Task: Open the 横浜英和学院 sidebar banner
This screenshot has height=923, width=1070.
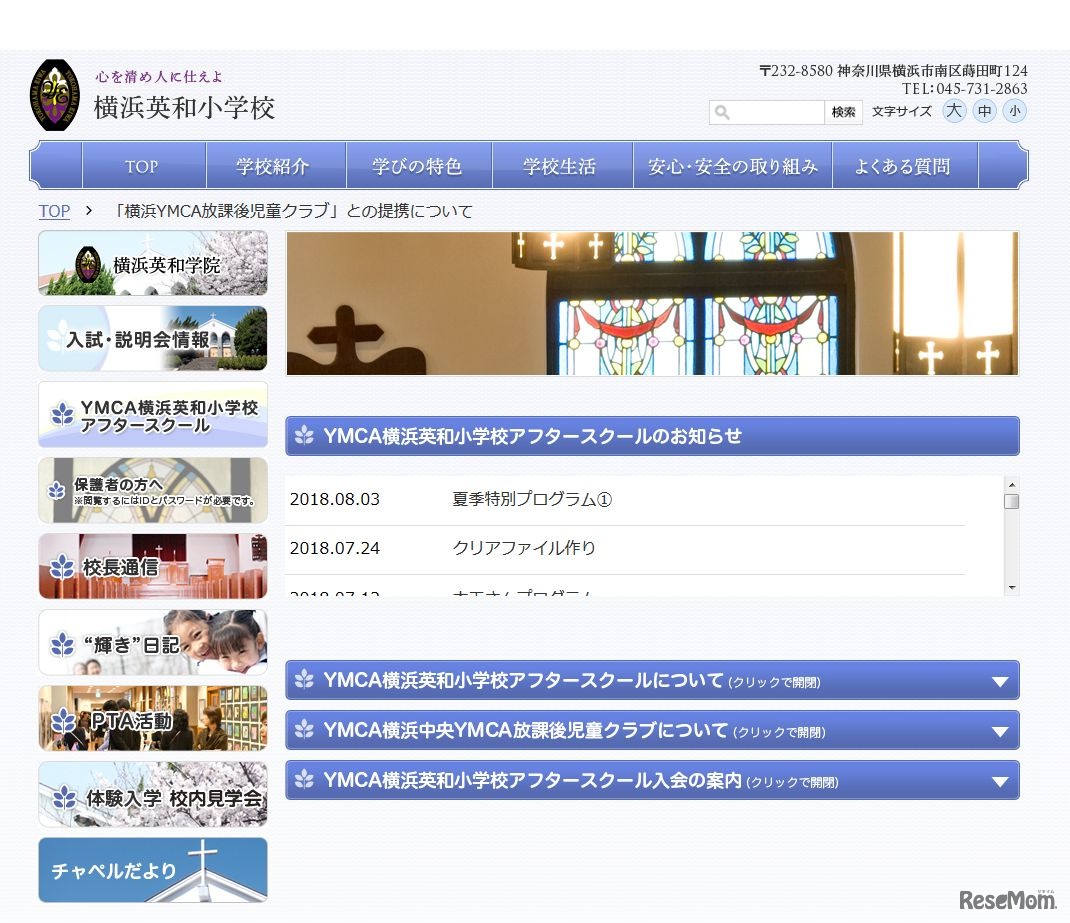Action: (x=153, y=263)
